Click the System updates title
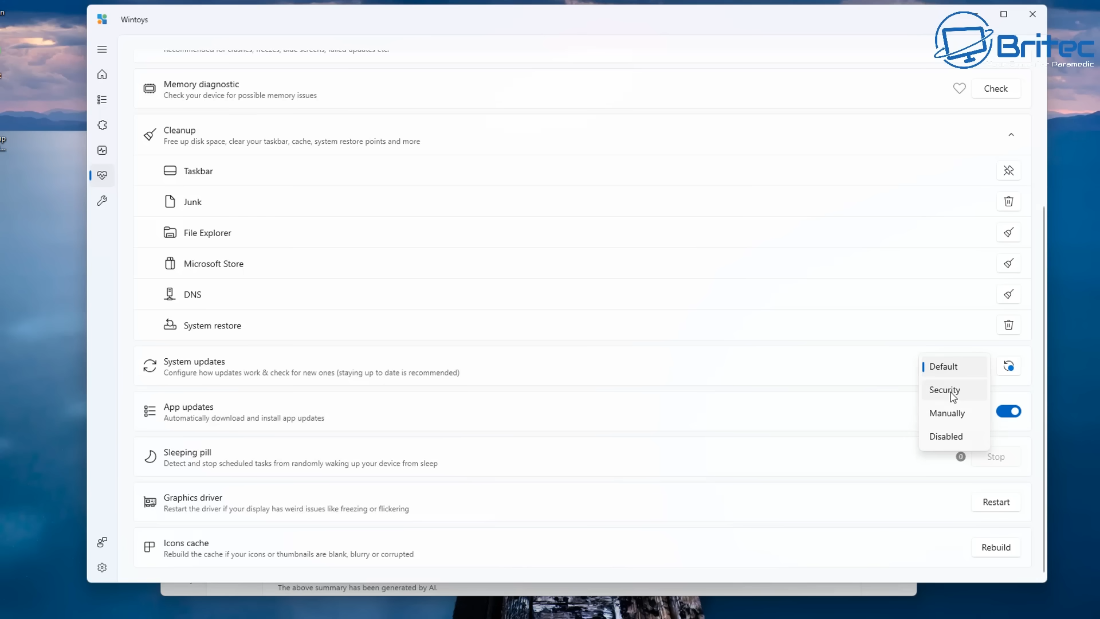 194,361
